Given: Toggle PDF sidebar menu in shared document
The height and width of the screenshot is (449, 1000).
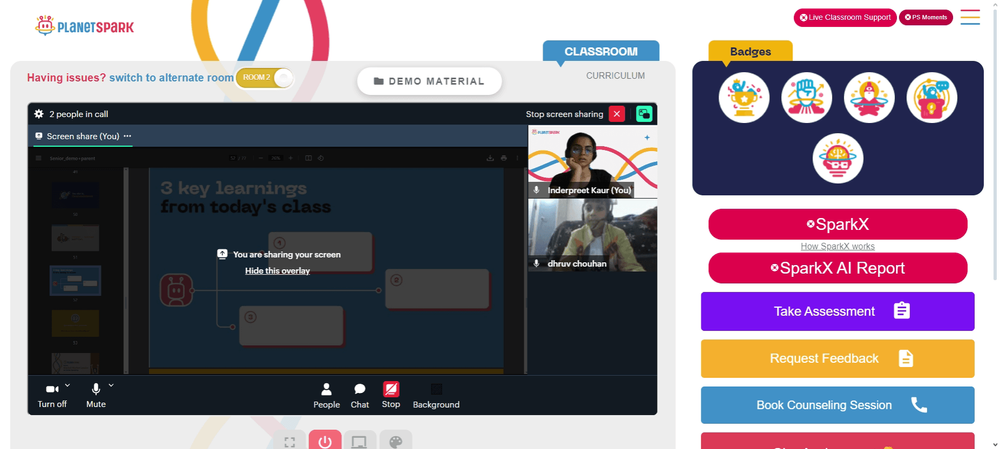Looking at the screenshot, I should (38, 158).
